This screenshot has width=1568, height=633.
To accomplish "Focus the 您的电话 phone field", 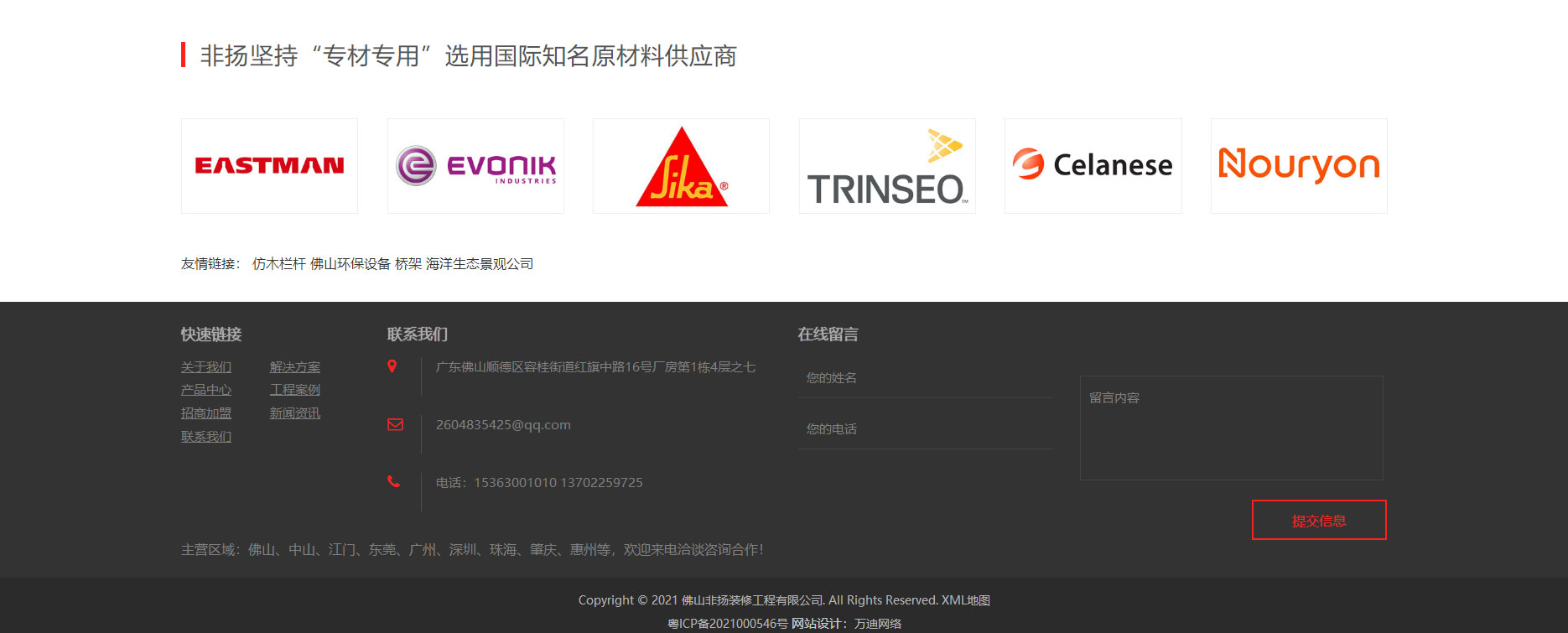I will tap(925, 429).
